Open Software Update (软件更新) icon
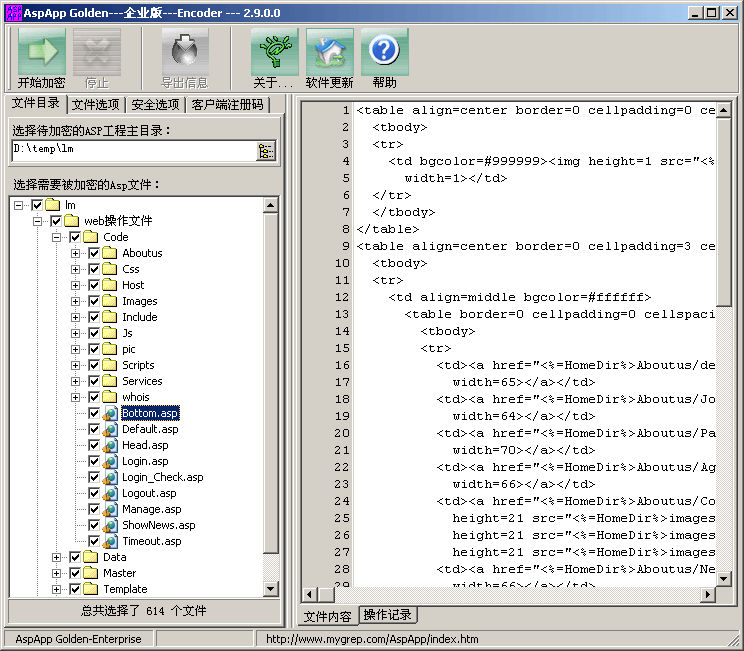744x651 pixels. point(329,52)
